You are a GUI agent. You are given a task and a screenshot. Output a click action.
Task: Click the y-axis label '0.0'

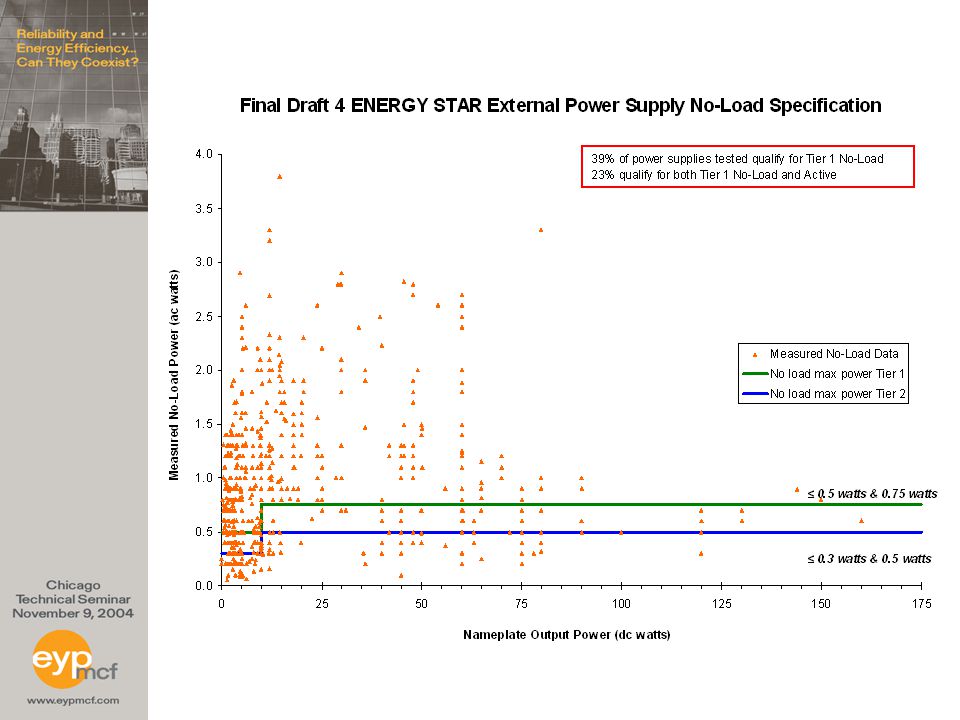coord(204,586)
